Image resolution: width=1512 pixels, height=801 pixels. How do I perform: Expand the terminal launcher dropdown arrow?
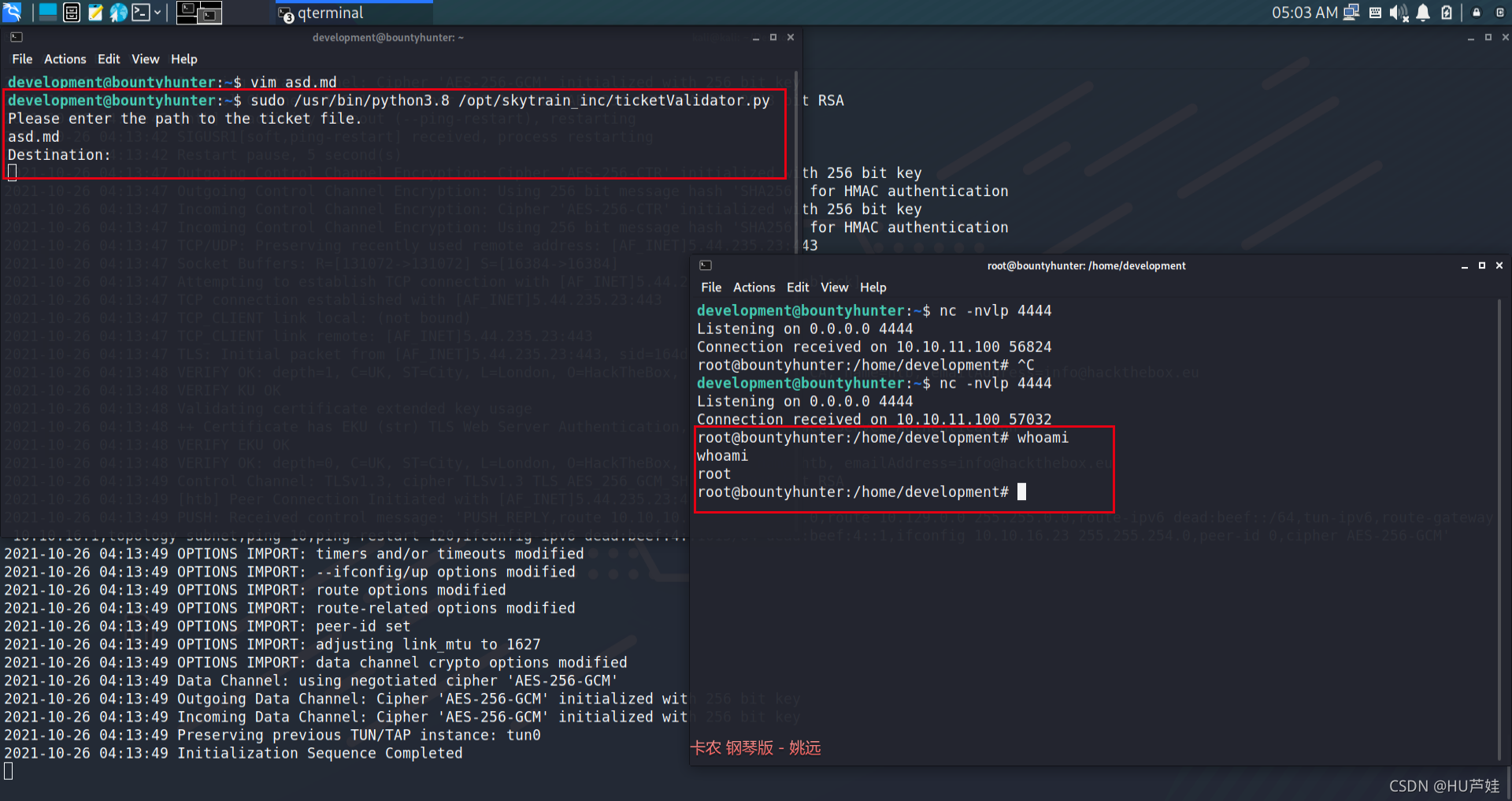coord(157,12)
